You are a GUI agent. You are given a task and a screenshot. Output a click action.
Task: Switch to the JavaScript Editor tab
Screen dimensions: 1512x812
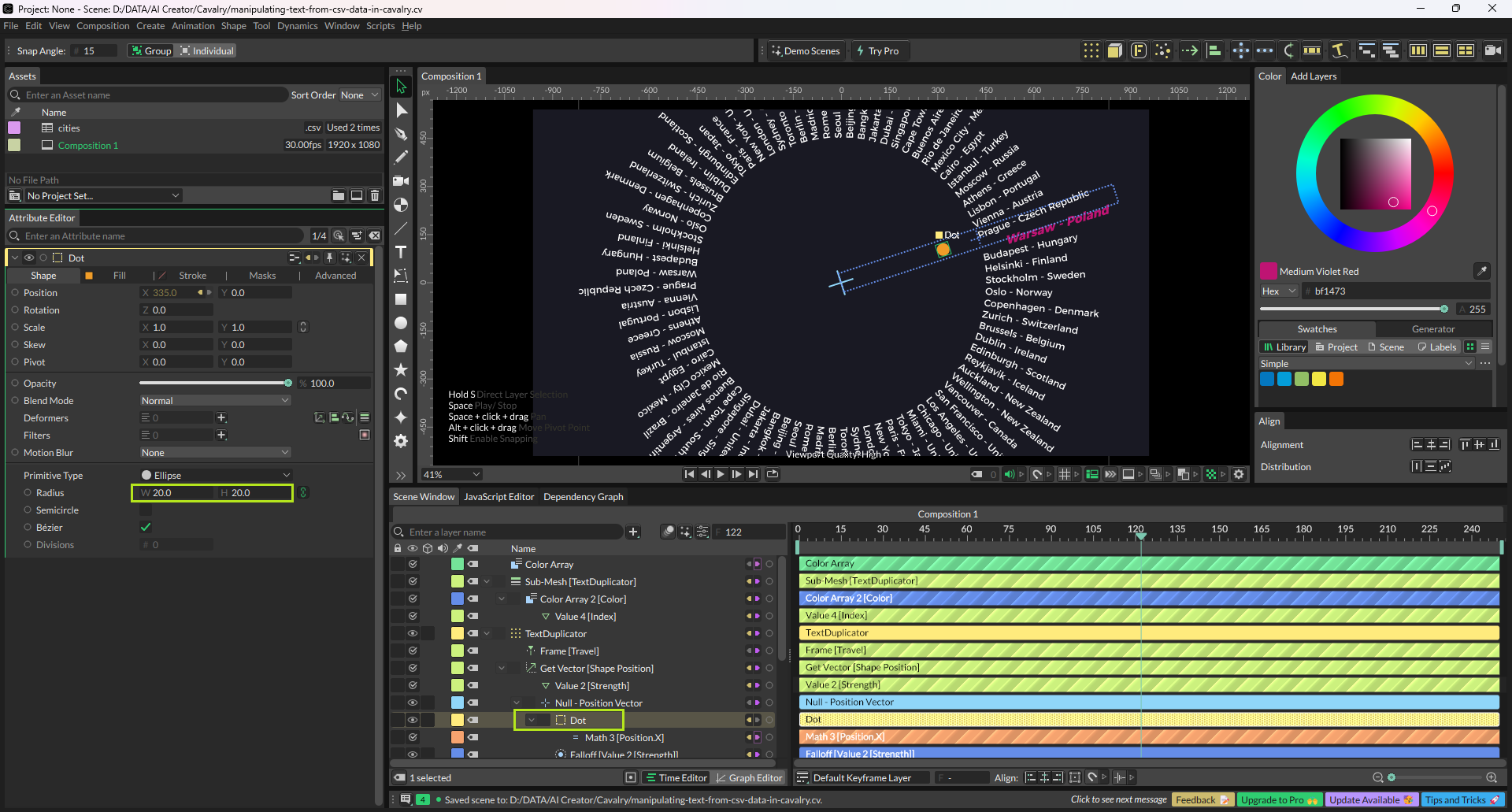point(498,497)
